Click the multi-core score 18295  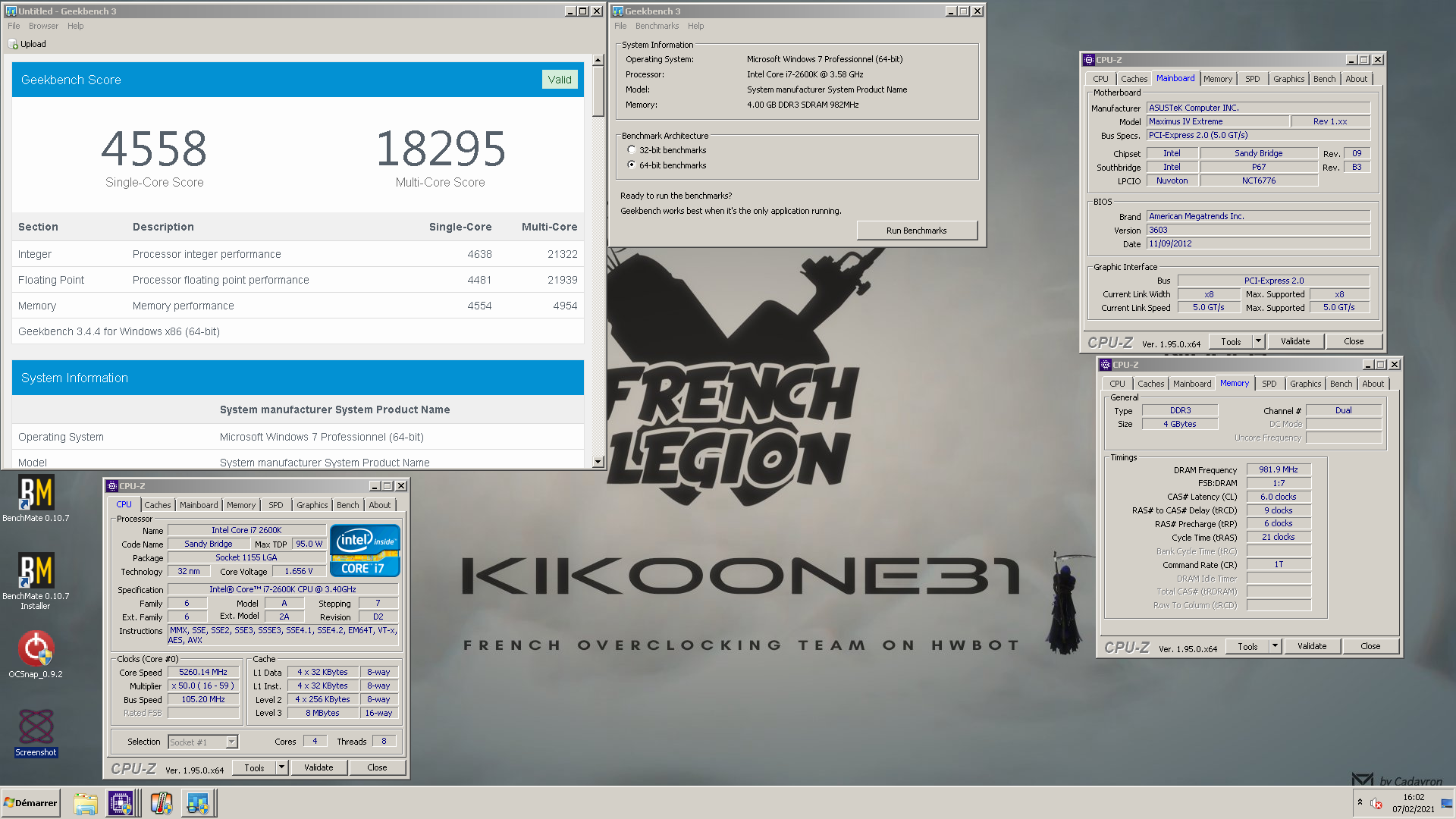pos(441,149)
